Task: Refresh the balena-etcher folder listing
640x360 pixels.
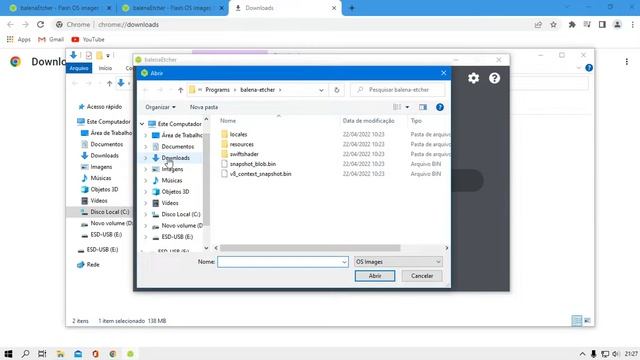Action: [x=337, y=90]
